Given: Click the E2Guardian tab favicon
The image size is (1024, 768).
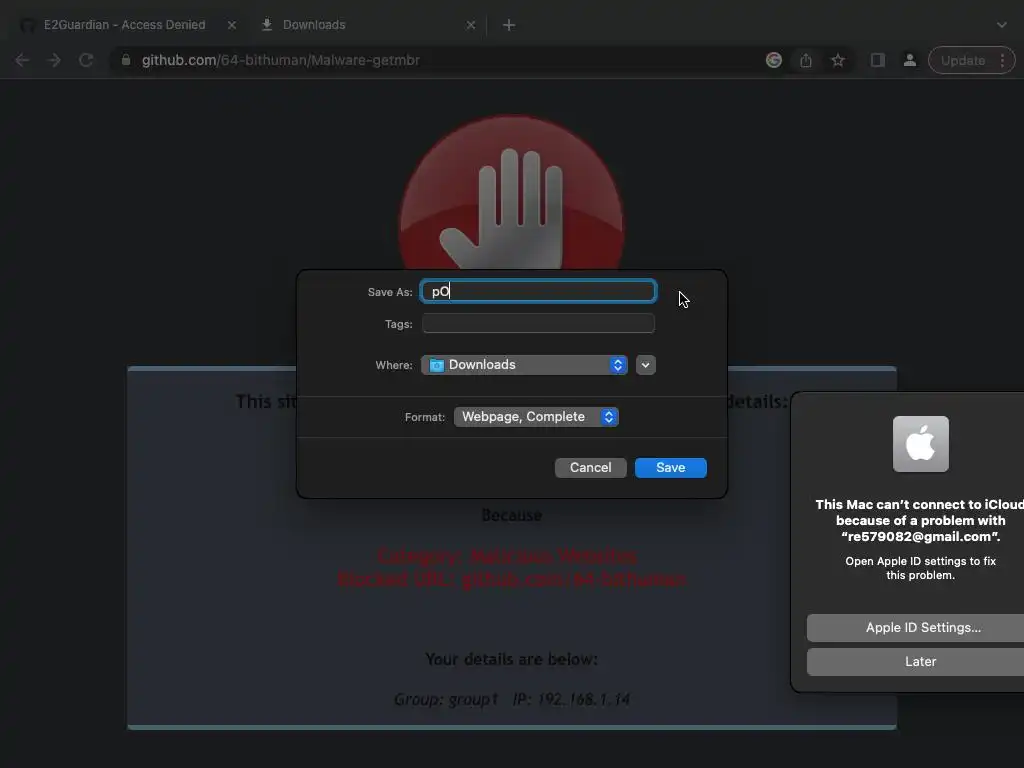Looking at the screenshot, I should click(27, 25).
